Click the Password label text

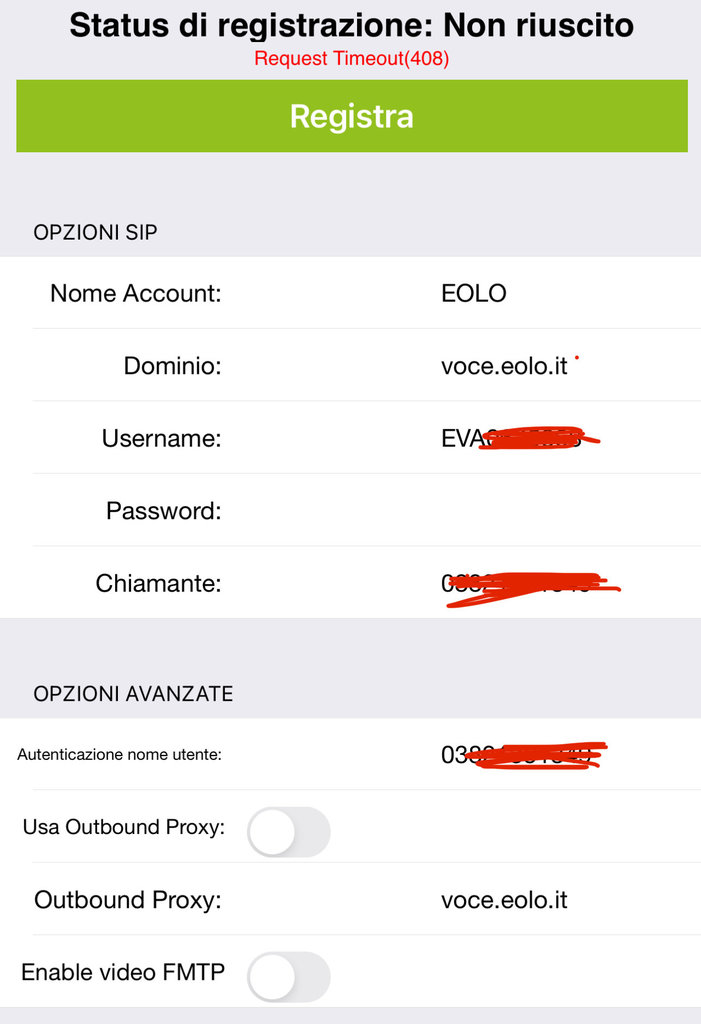[163, 511]
